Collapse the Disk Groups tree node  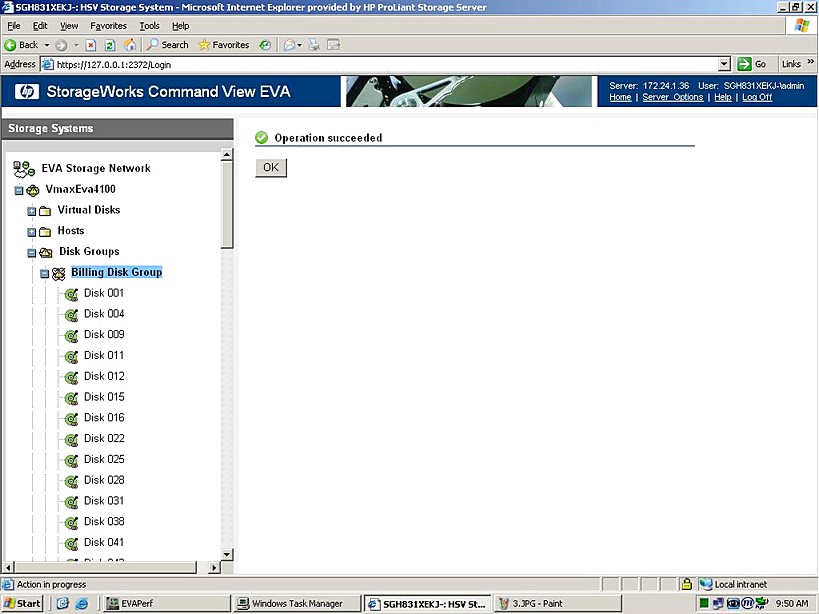(31, 253)
